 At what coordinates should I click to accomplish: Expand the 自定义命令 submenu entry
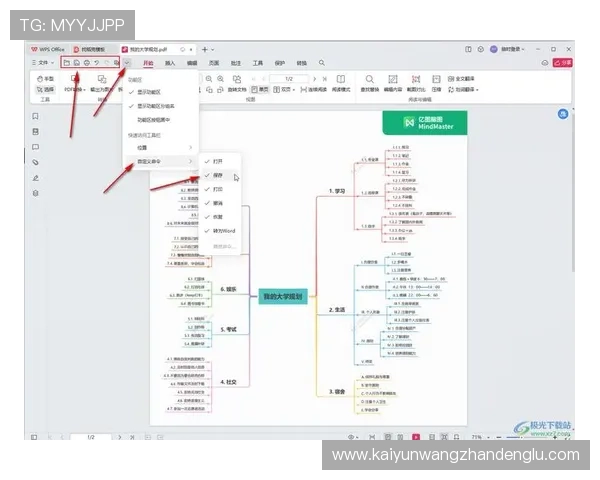point(160,161)
